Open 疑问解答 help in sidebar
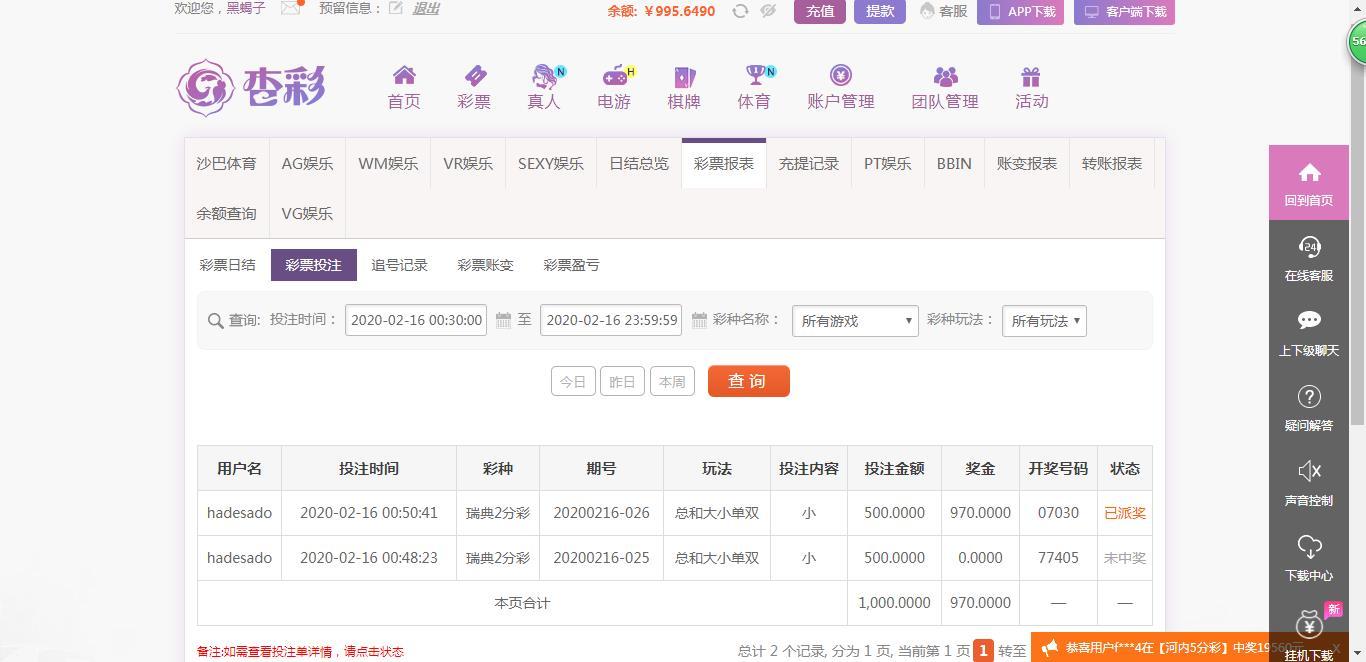Screen dimensions: 1366x662 (x=1308, y=409)
